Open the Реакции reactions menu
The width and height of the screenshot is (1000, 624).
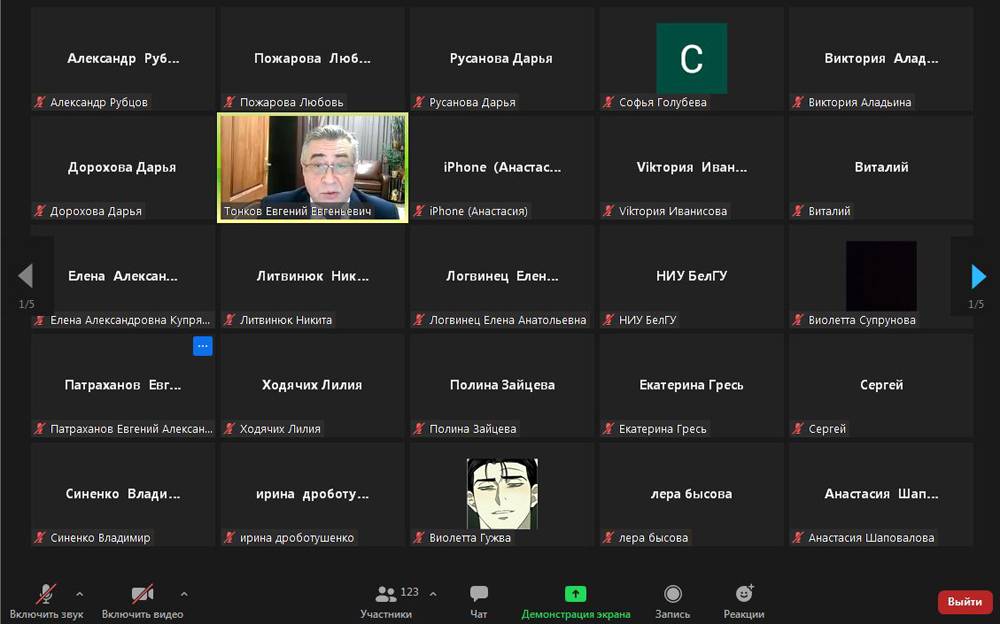point(744,600)
